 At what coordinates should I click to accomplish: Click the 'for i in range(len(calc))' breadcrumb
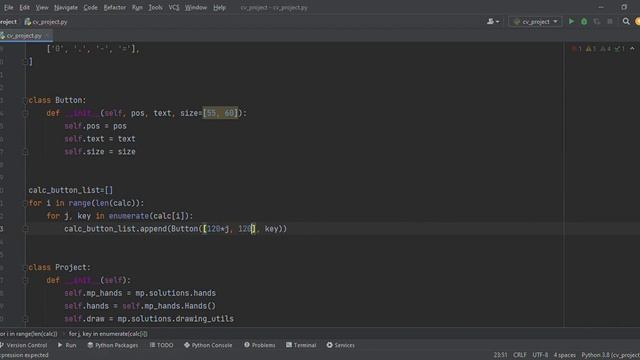(29, 333)
